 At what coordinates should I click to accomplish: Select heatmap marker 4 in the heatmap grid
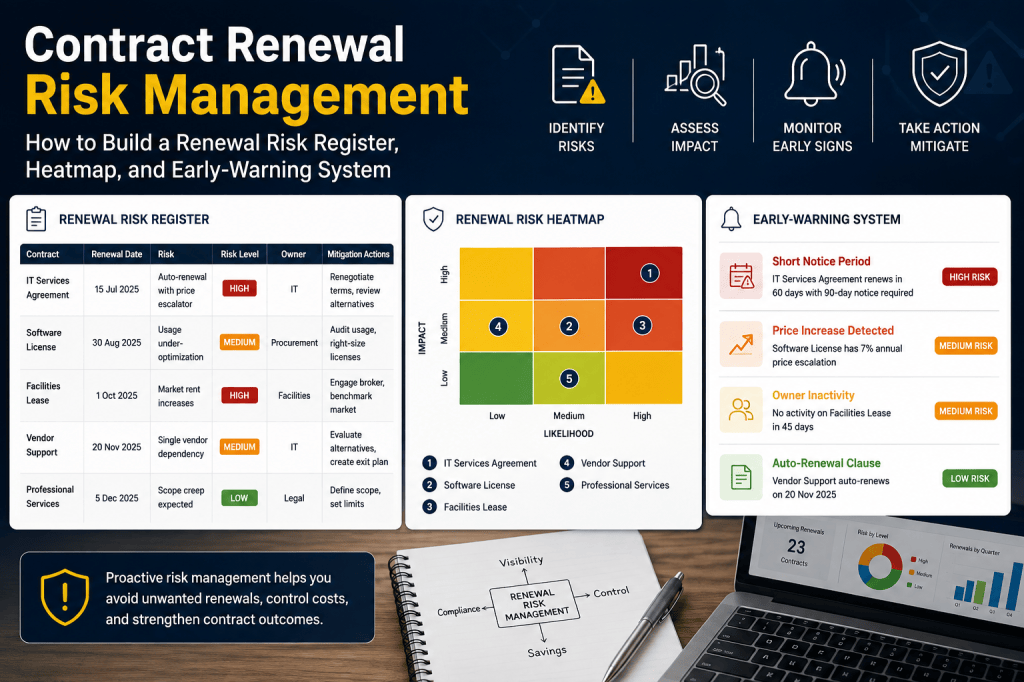pyautogui.click(x=498, y=327)
